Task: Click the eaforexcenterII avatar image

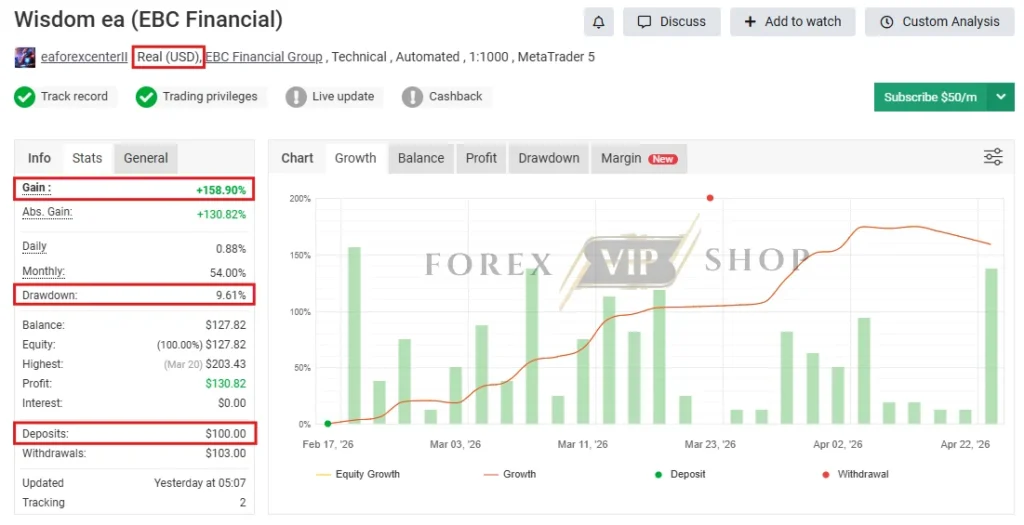Action: [x=25, y=57]
